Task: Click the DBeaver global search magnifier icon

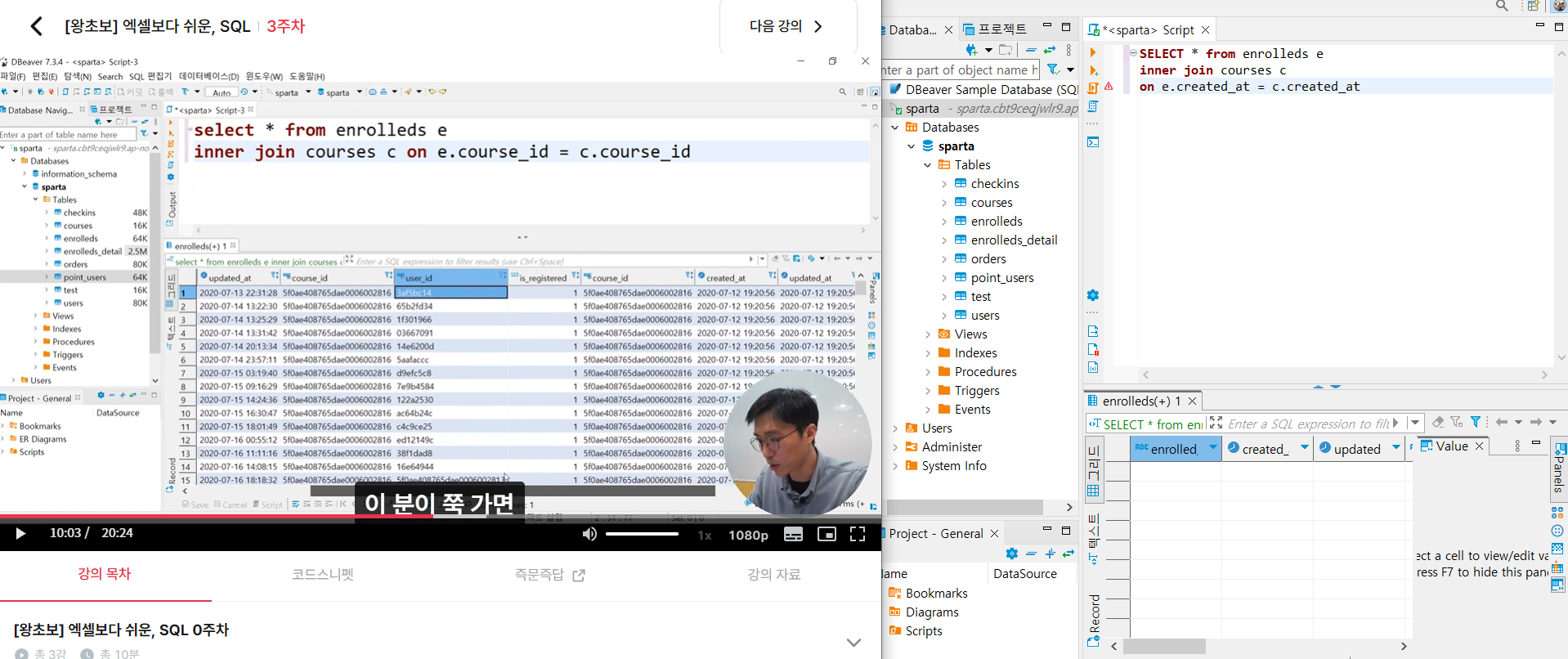Action: click(x=1502, y=6)
